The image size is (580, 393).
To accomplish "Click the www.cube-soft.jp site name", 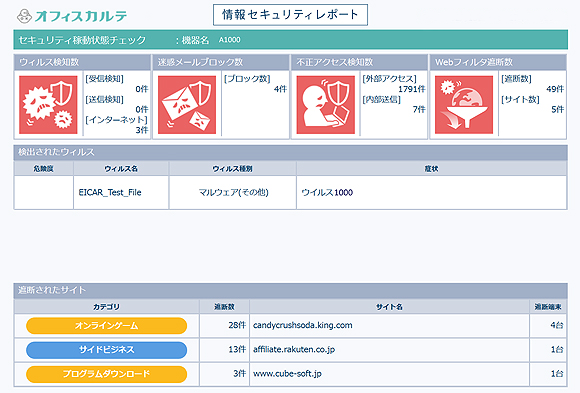I will click(287, 374).
